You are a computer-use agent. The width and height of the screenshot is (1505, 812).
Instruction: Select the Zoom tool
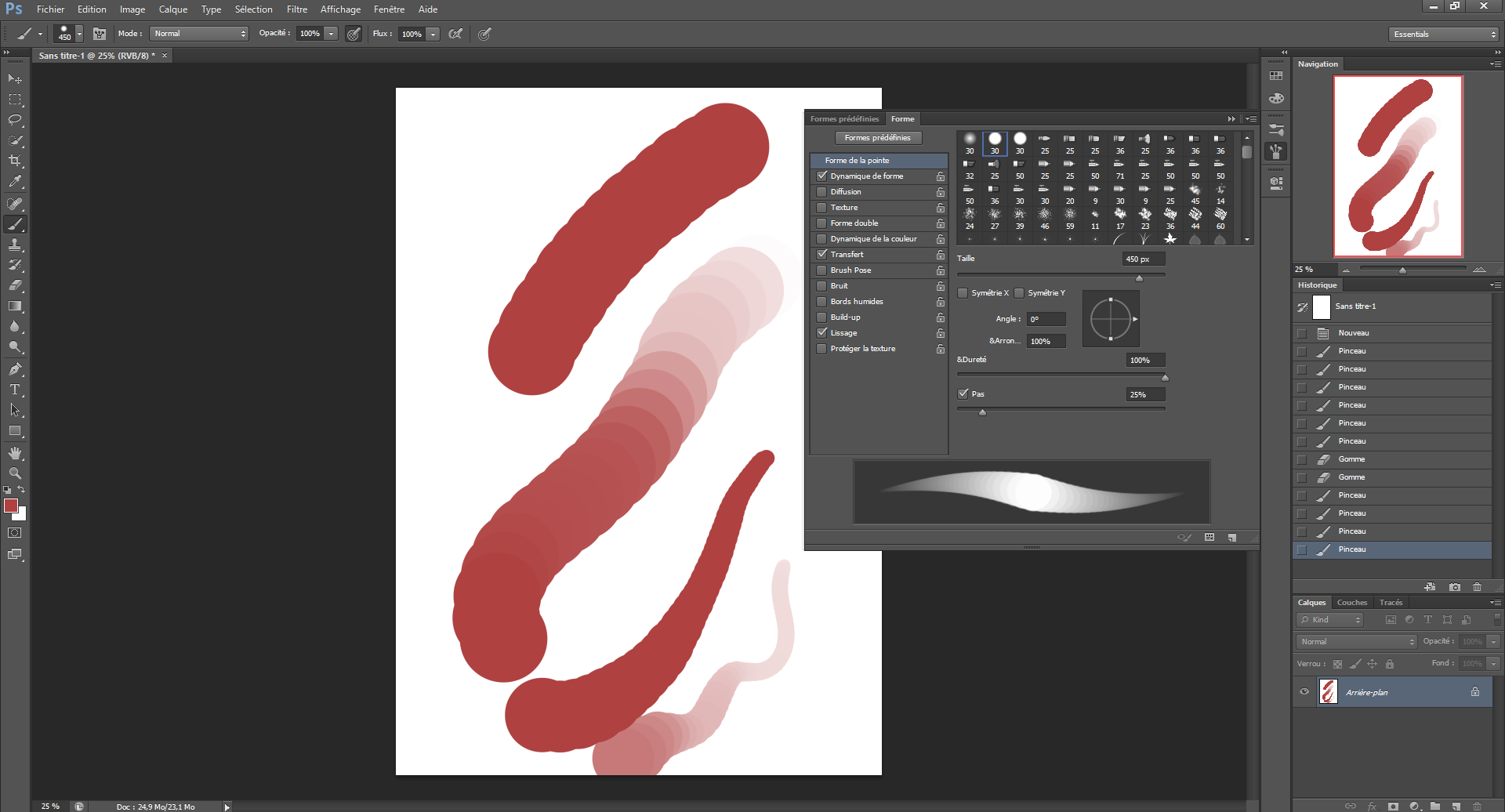tap(15, 473)
